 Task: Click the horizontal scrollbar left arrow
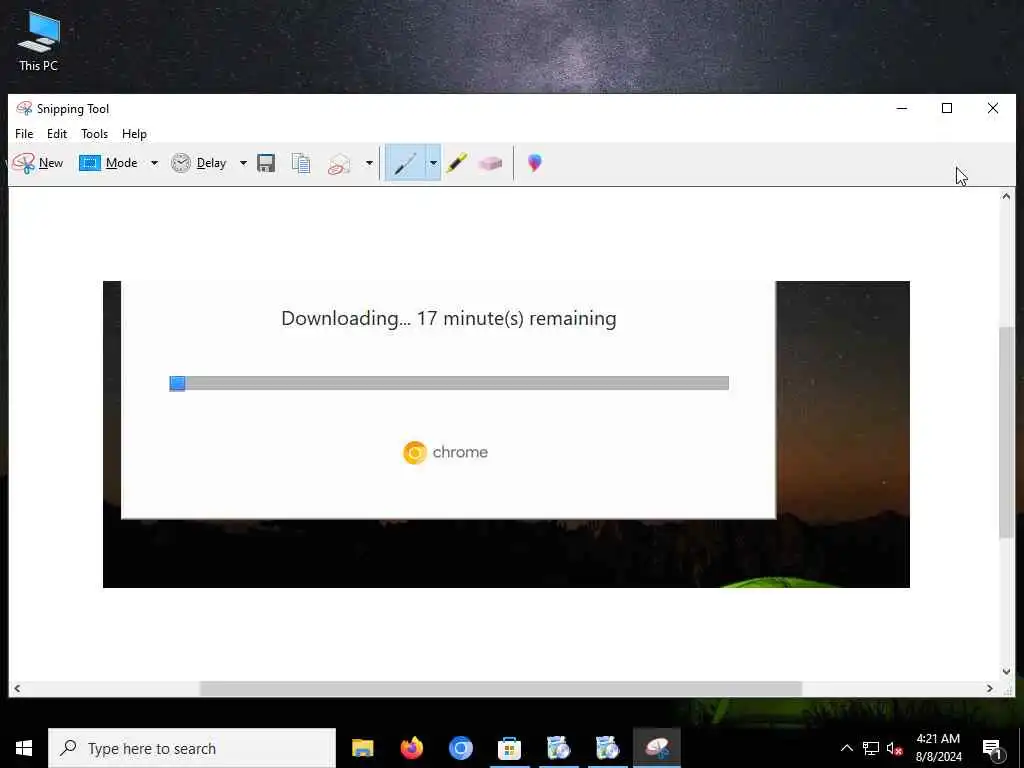pyautogui.click(x=17, y=688)
